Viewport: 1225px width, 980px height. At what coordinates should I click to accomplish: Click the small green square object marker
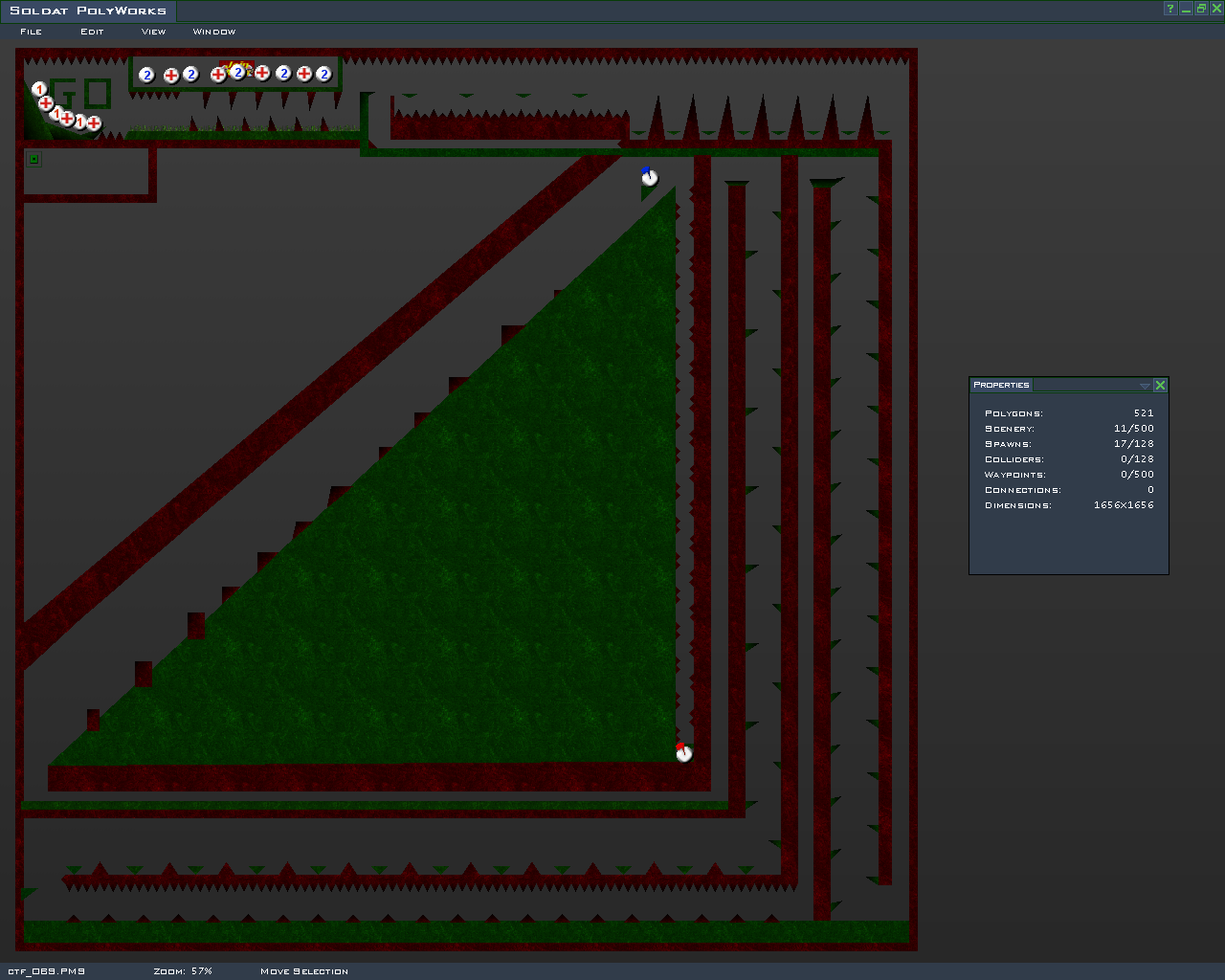tap(33, 159)
